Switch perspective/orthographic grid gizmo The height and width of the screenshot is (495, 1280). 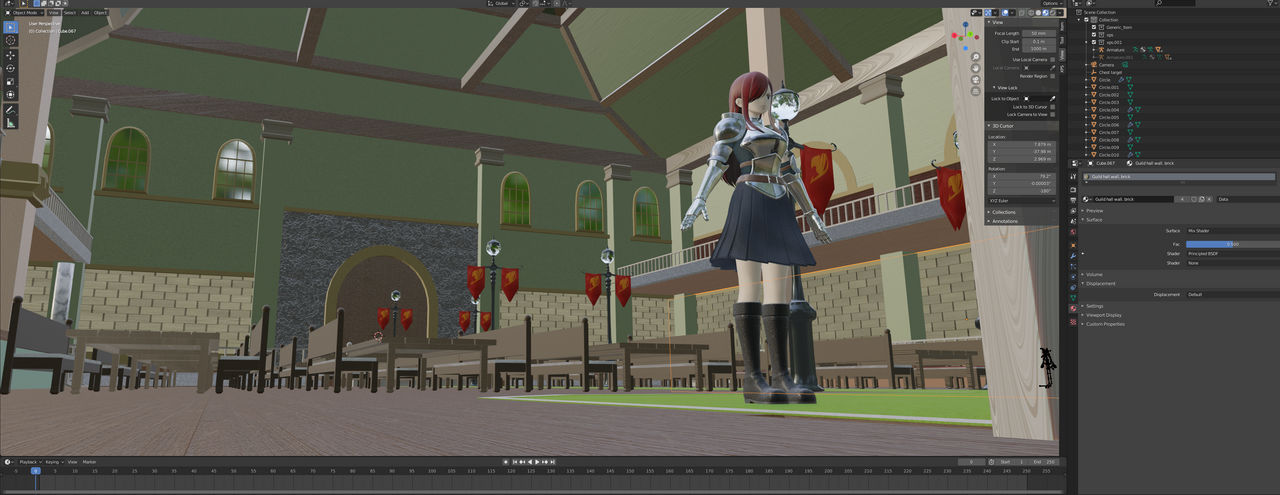[976, 91]
